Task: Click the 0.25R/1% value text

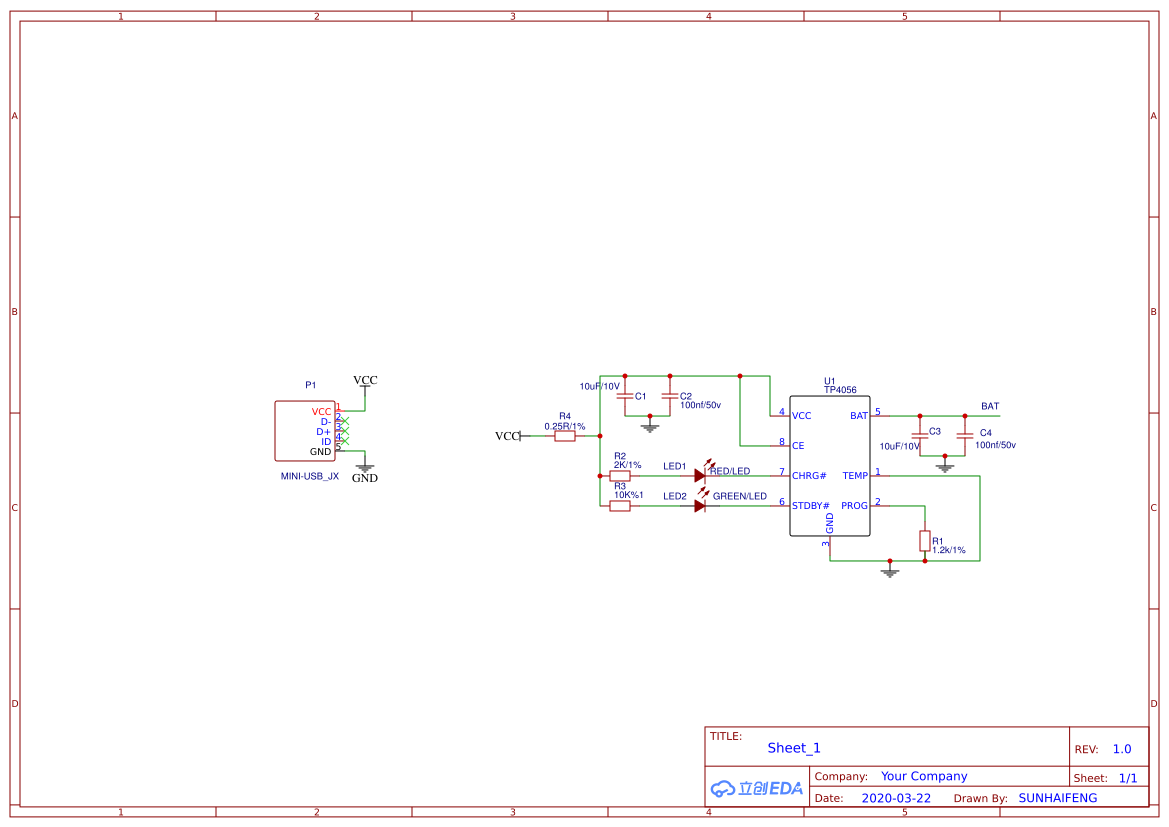Action: [564, 427]
